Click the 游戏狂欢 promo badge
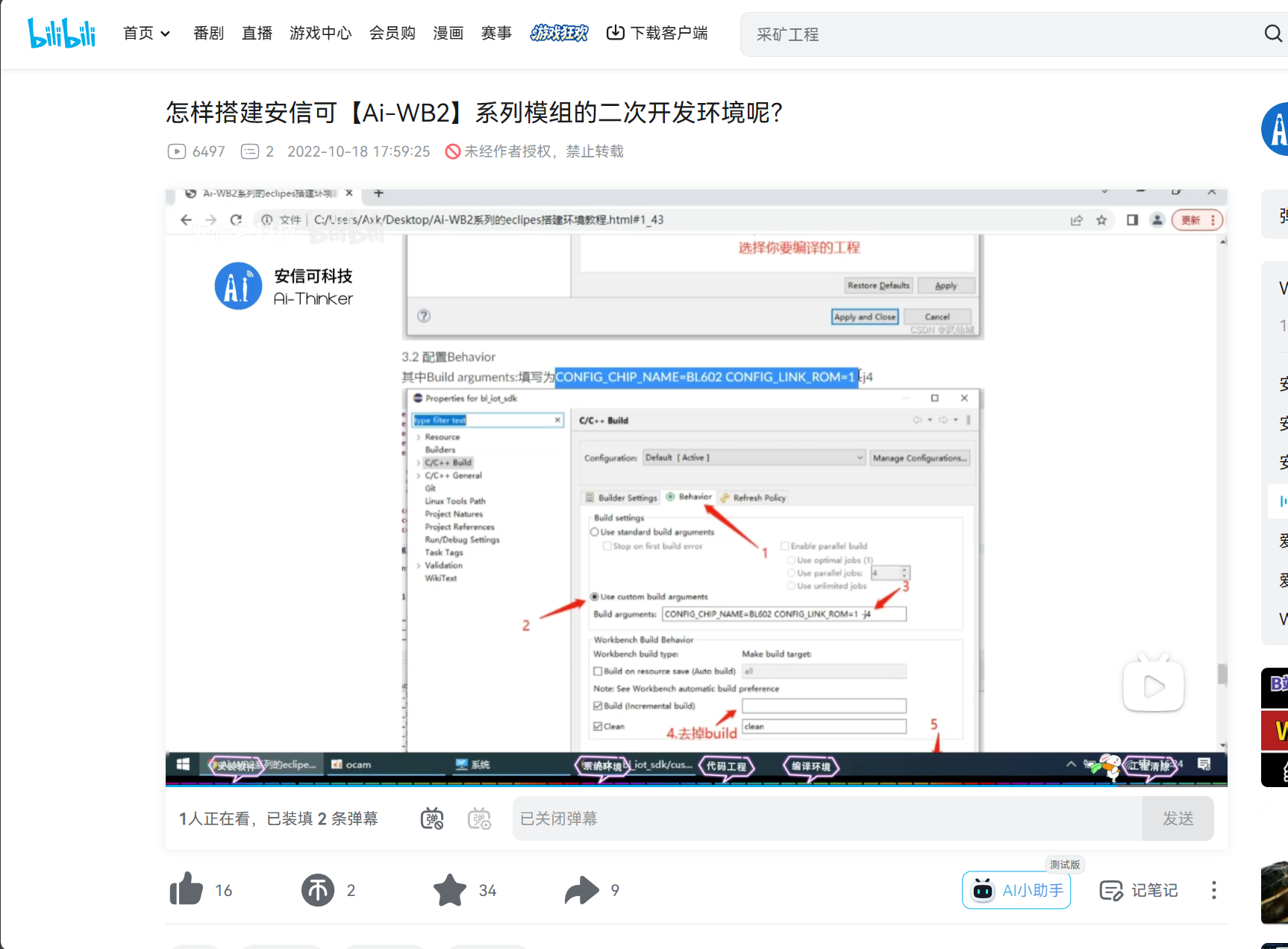1288x949 pixels. tap(559, 33)
